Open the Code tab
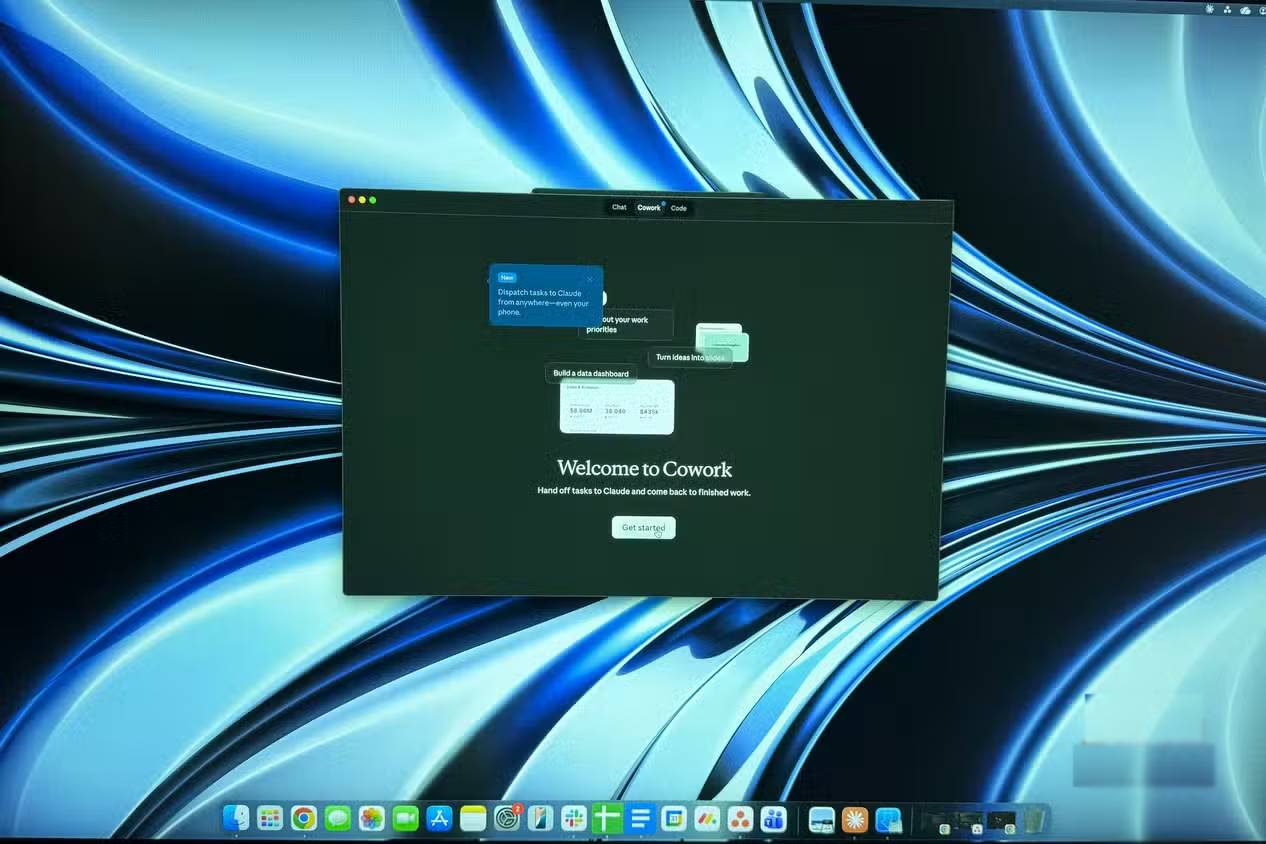Screen dimensions: 1266x844 point(679,208)
